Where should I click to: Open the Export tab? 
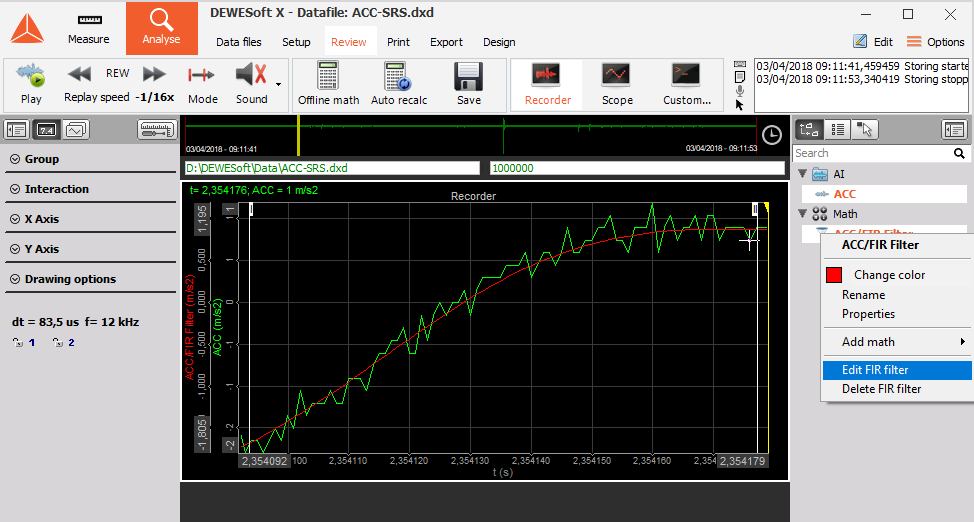coord(446,42)
